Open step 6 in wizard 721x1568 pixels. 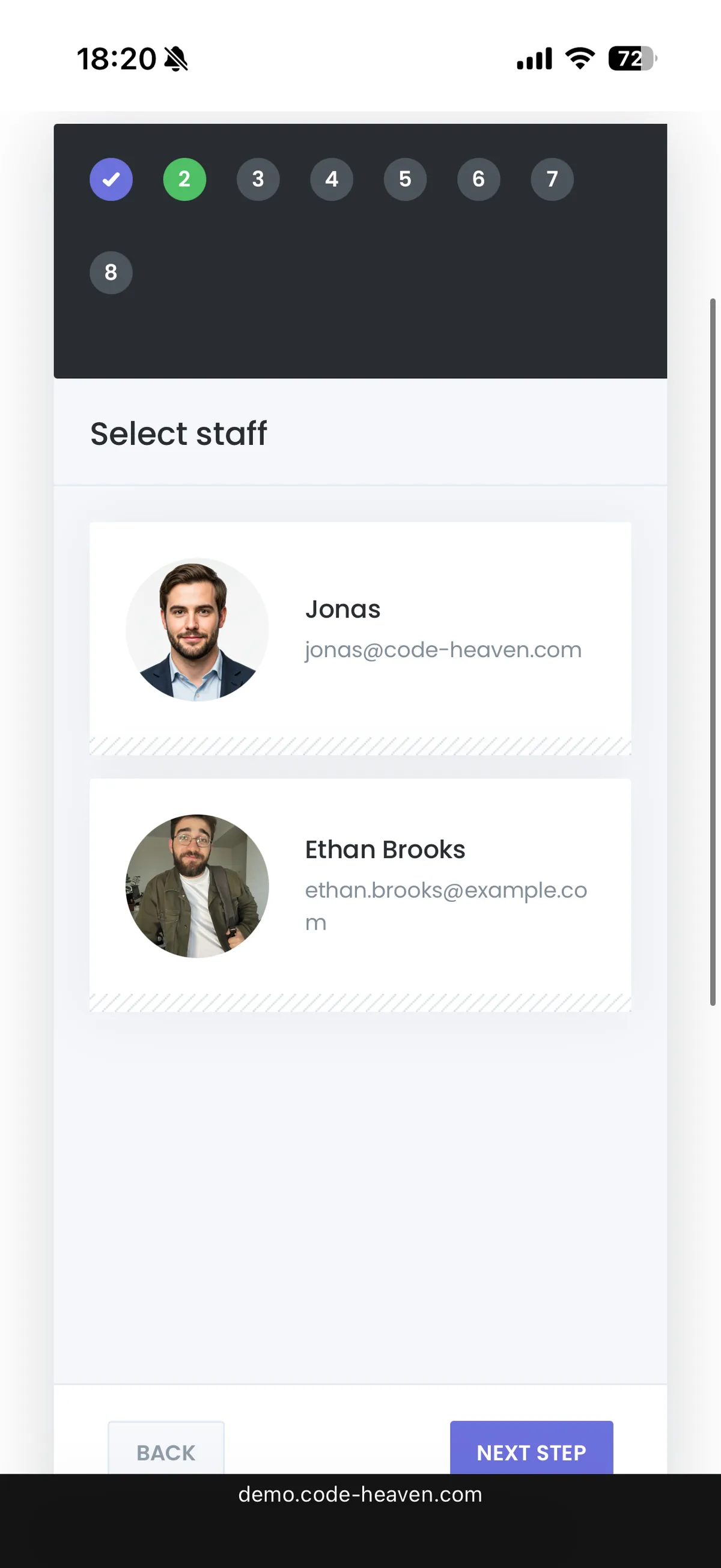pyautogui.click(x=479, y=179)
